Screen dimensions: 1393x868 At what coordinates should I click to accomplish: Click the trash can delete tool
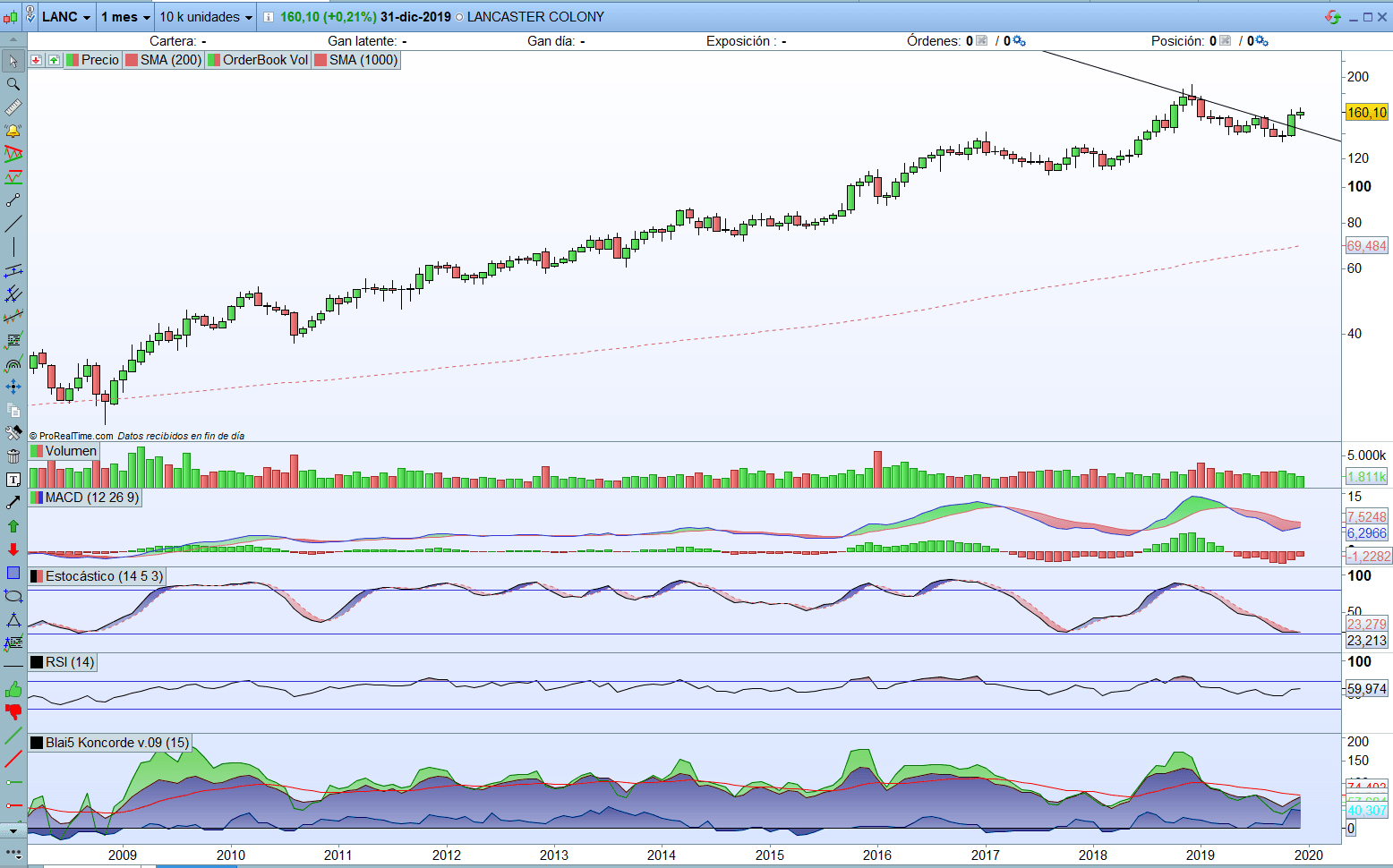click(x=13, y=456)
